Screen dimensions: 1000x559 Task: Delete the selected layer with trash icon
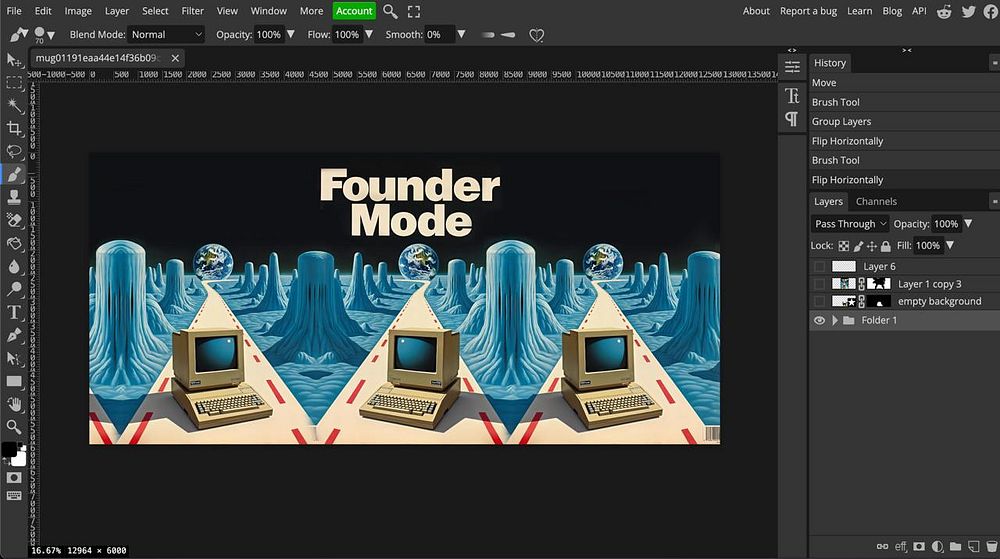click(x=992, y=546)
